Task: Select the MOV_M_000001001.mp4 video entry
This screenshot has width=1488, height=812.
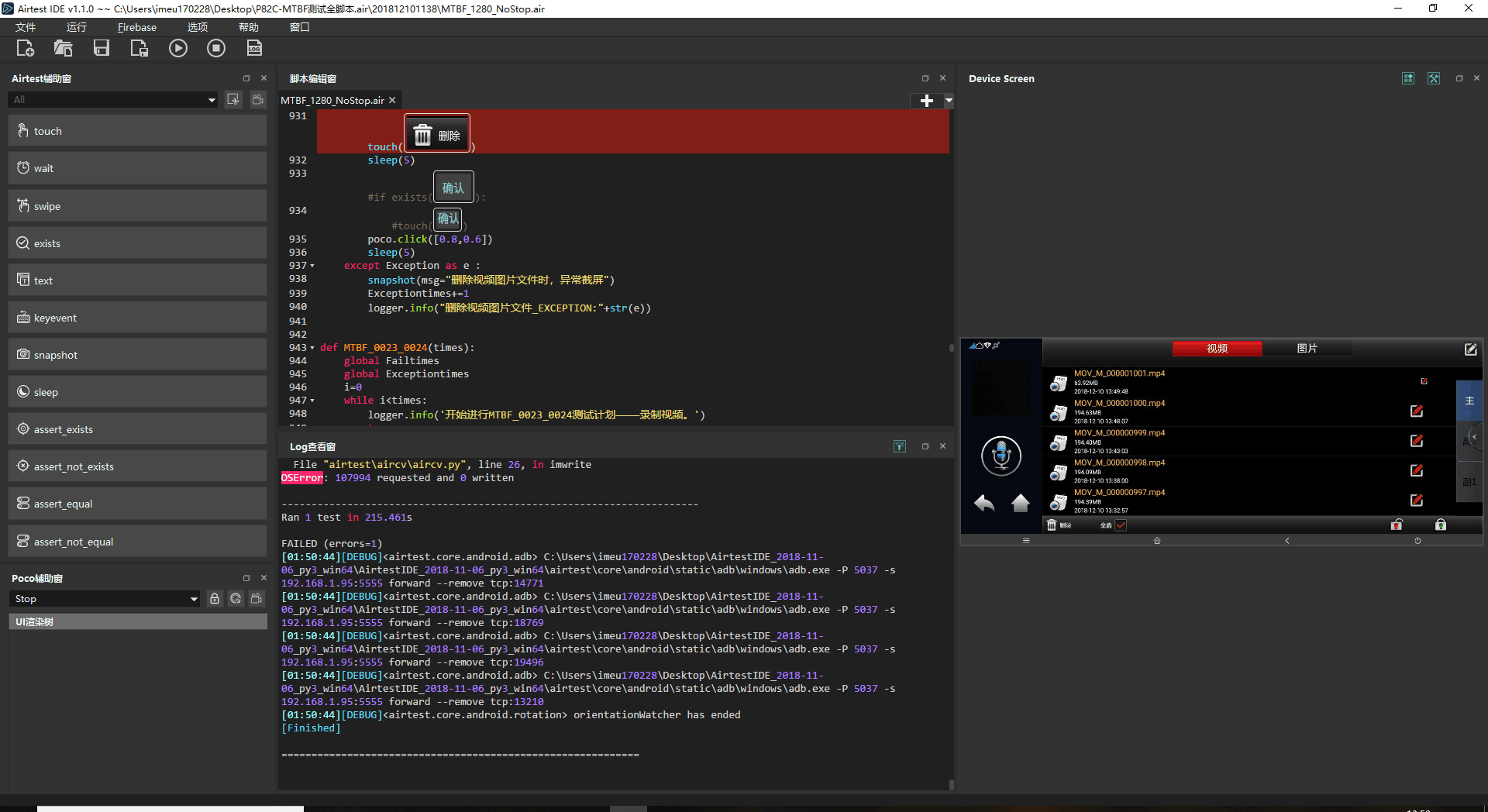Action: pyautogui.click(x=1118, y=373)
